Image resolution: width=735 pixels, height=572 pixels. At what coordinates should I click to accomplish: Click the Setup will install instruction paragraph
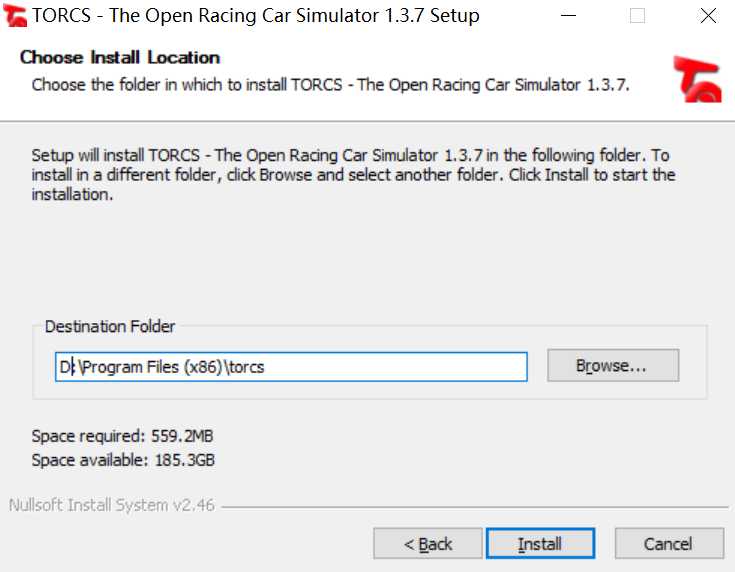tap(353, 174)
